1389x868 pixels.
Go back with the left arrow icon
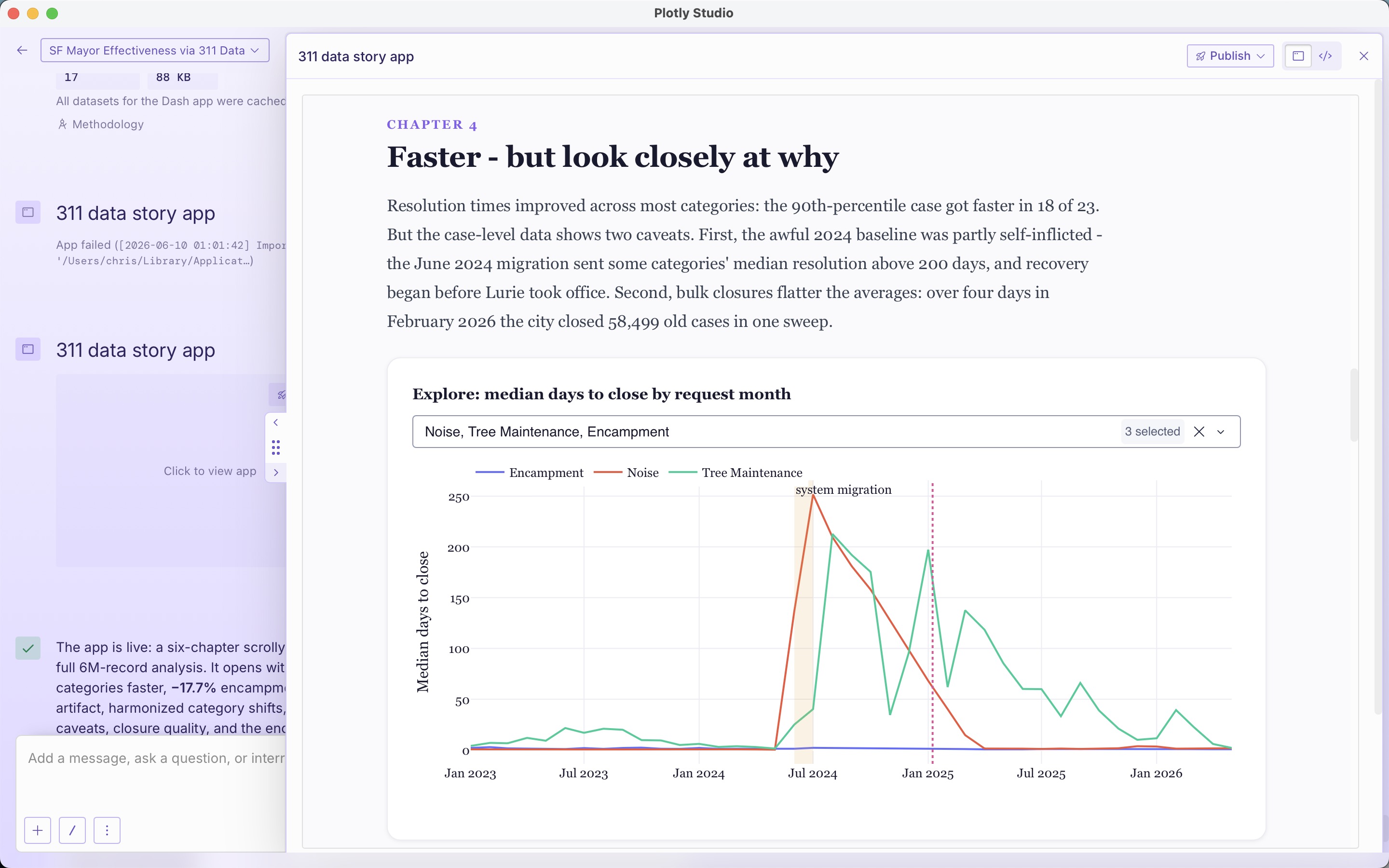22,51
